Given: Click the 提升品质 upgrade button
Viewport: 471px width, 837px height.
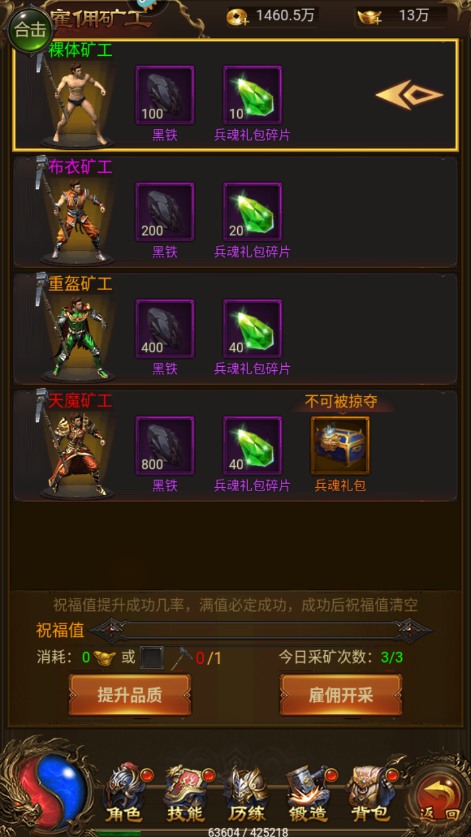Looking at the screenshot, I should tap(130, 695).
